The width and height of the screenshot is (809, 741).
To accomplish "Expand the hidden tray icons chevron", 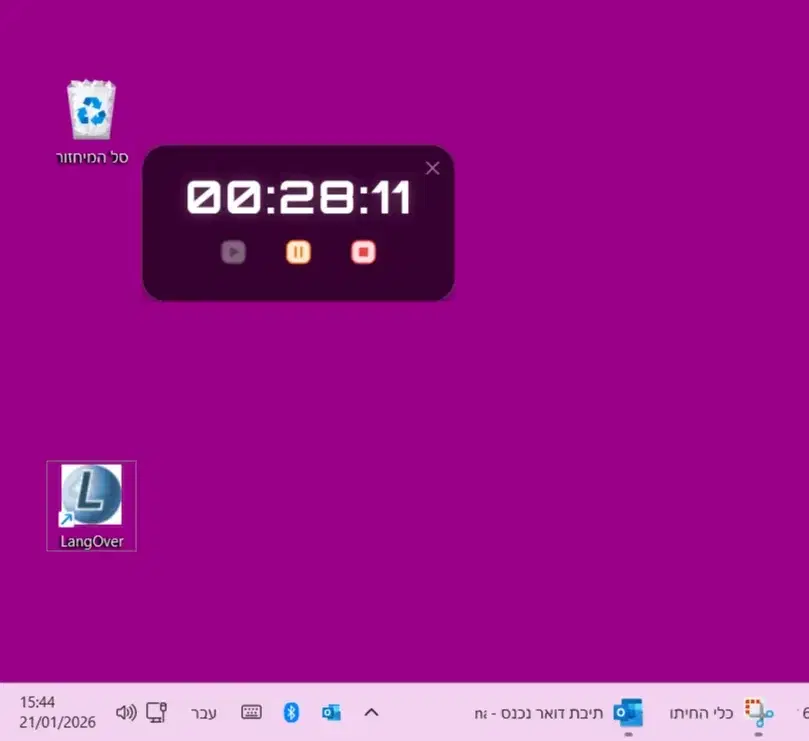I will tap(371, 712).
